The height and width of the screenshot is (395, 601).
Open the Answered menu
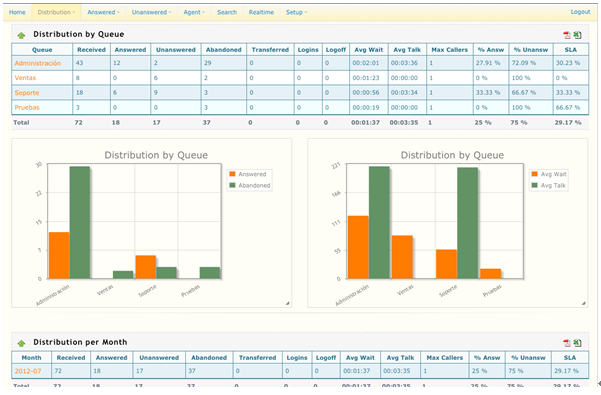tap(103, 12)
